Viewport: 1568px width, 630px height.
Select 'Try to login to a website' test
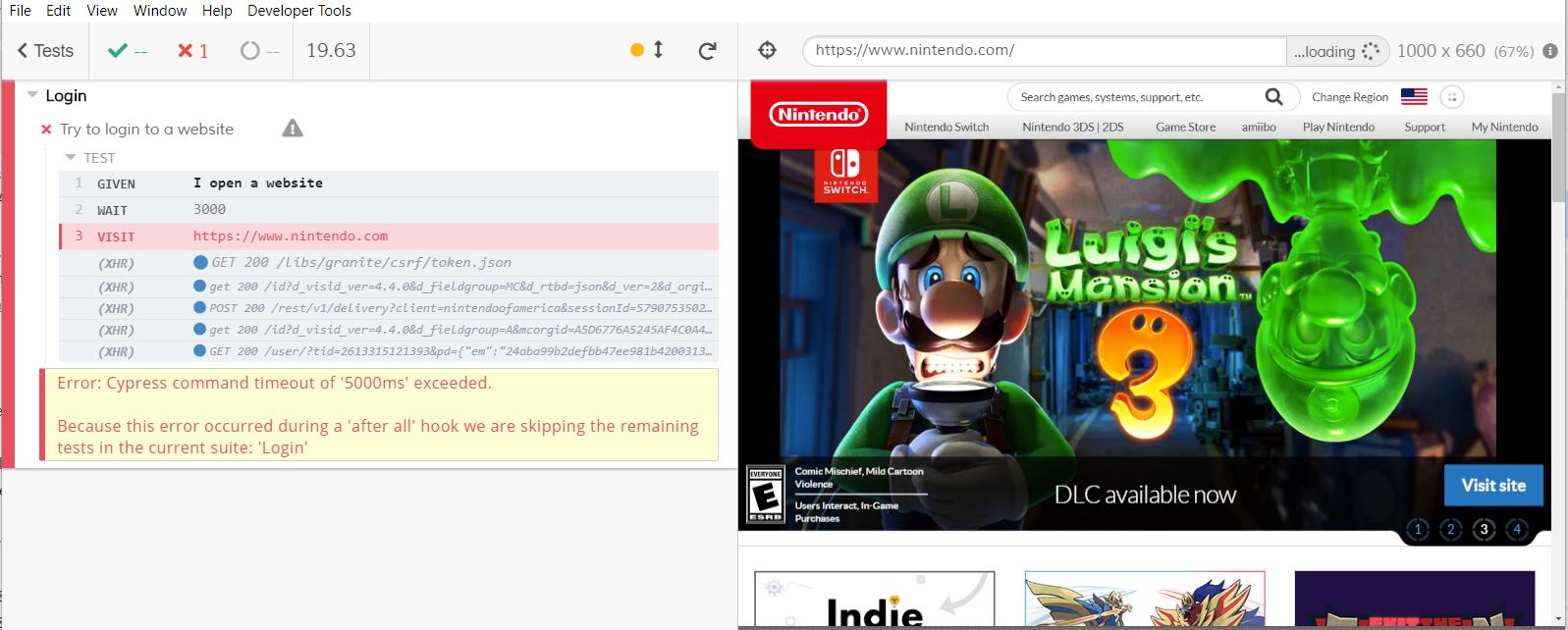pyautogui.click(x=146, y=130)
